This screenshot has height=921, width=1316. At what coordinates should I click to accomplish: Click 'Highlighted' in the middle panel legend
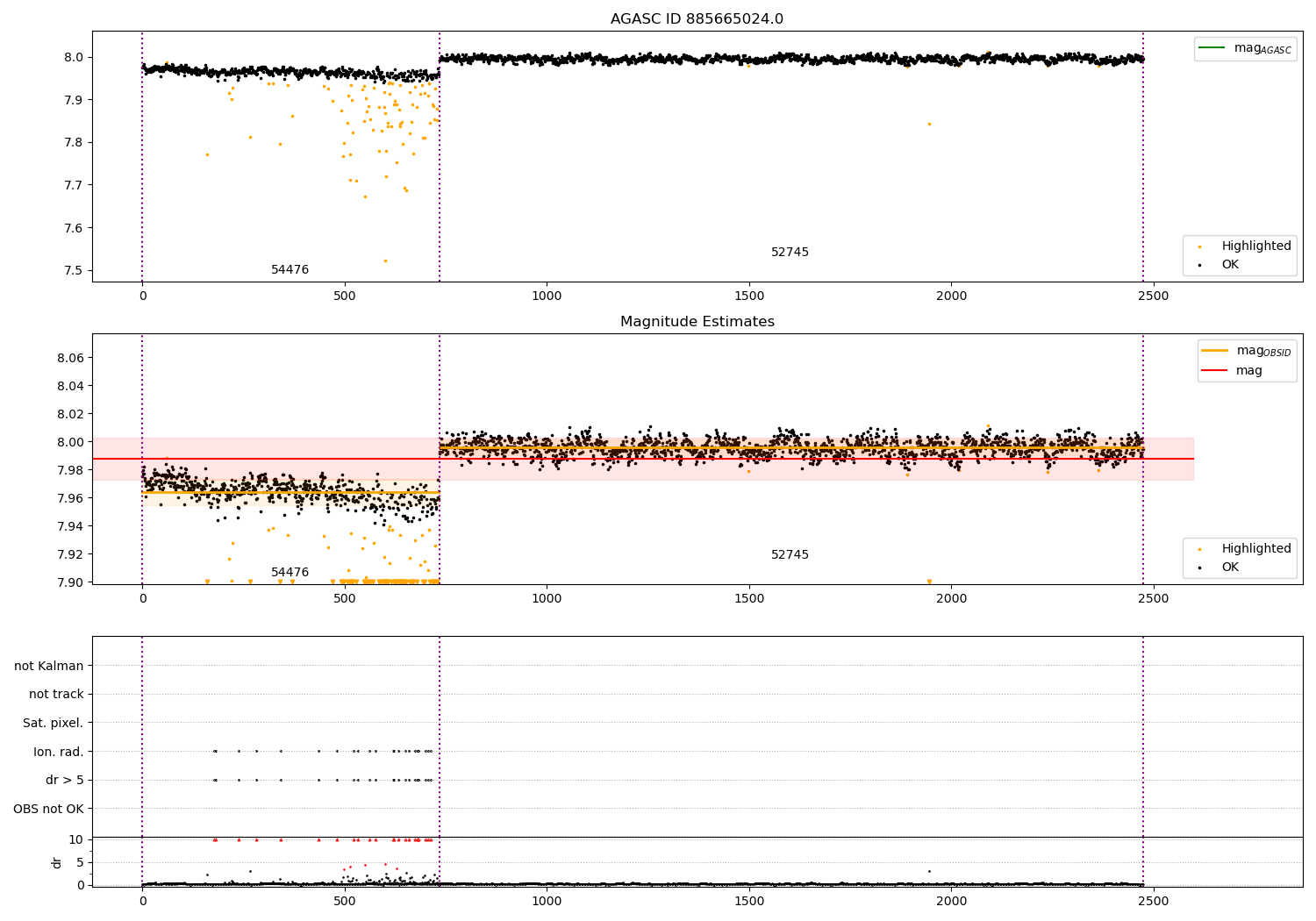point(1255,549)
